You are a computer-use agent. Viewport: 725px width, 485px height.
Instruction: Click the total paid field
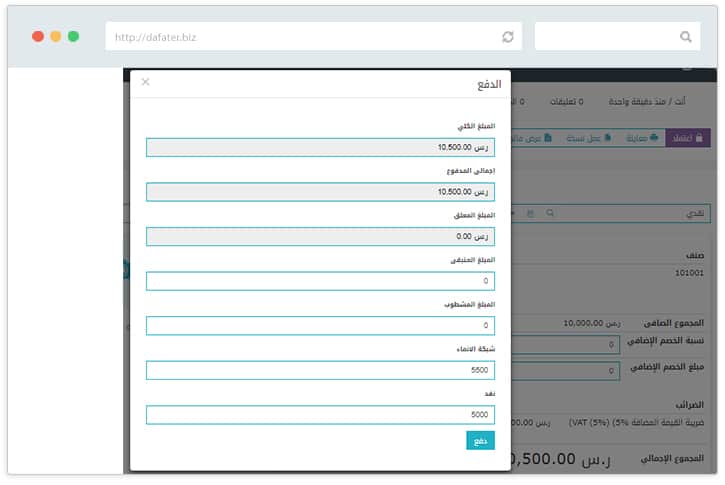(320, 192)
